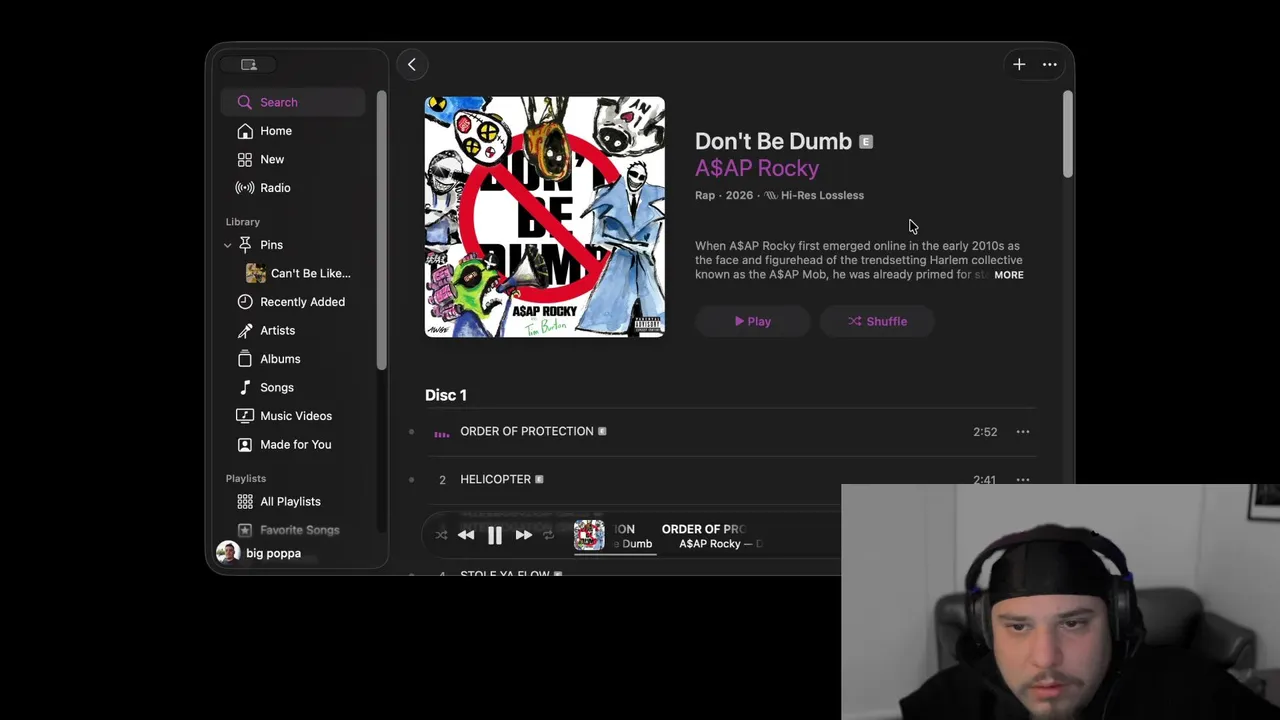Toggle shuffle in the mini player
Image resolution: width=1280 pixels, height=720 pixels.
click(441, 535)
